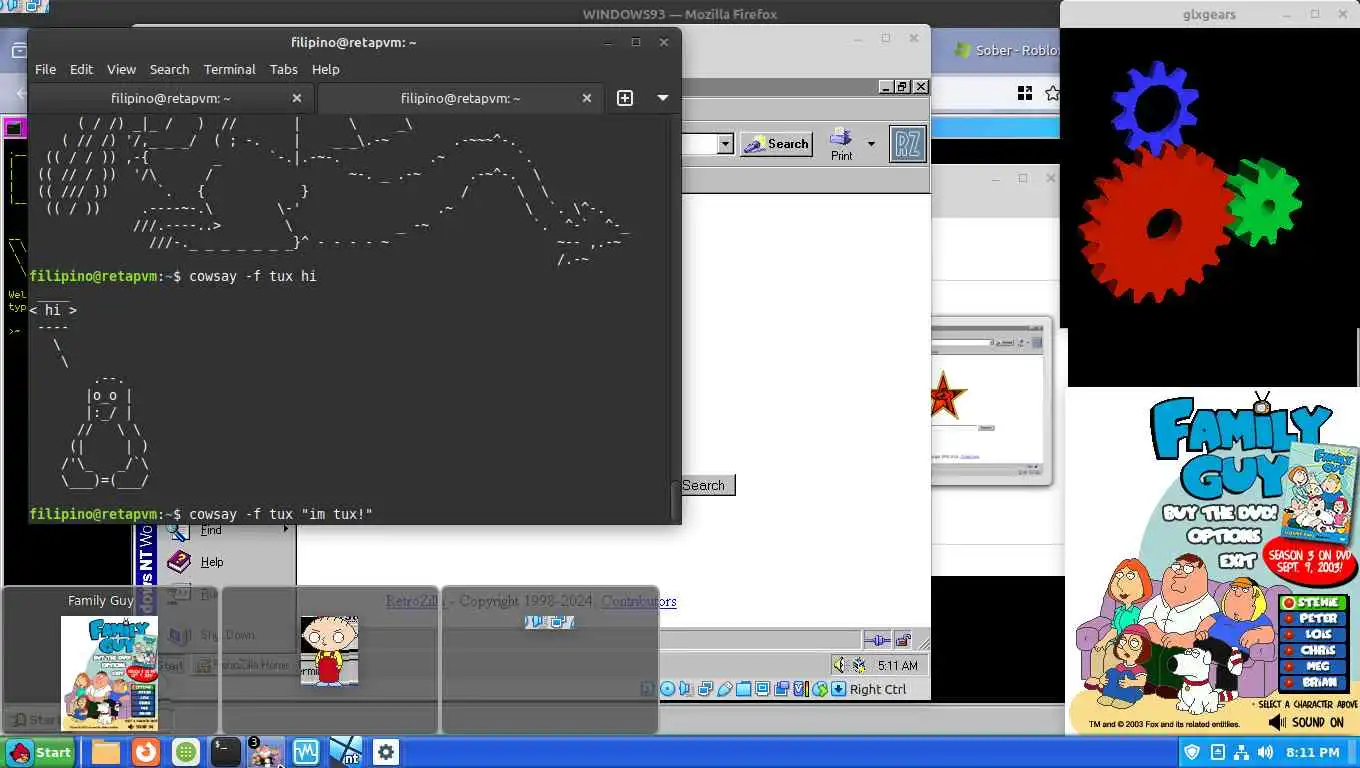Switch to the first filipino@retapvm terminal tab

171,98
